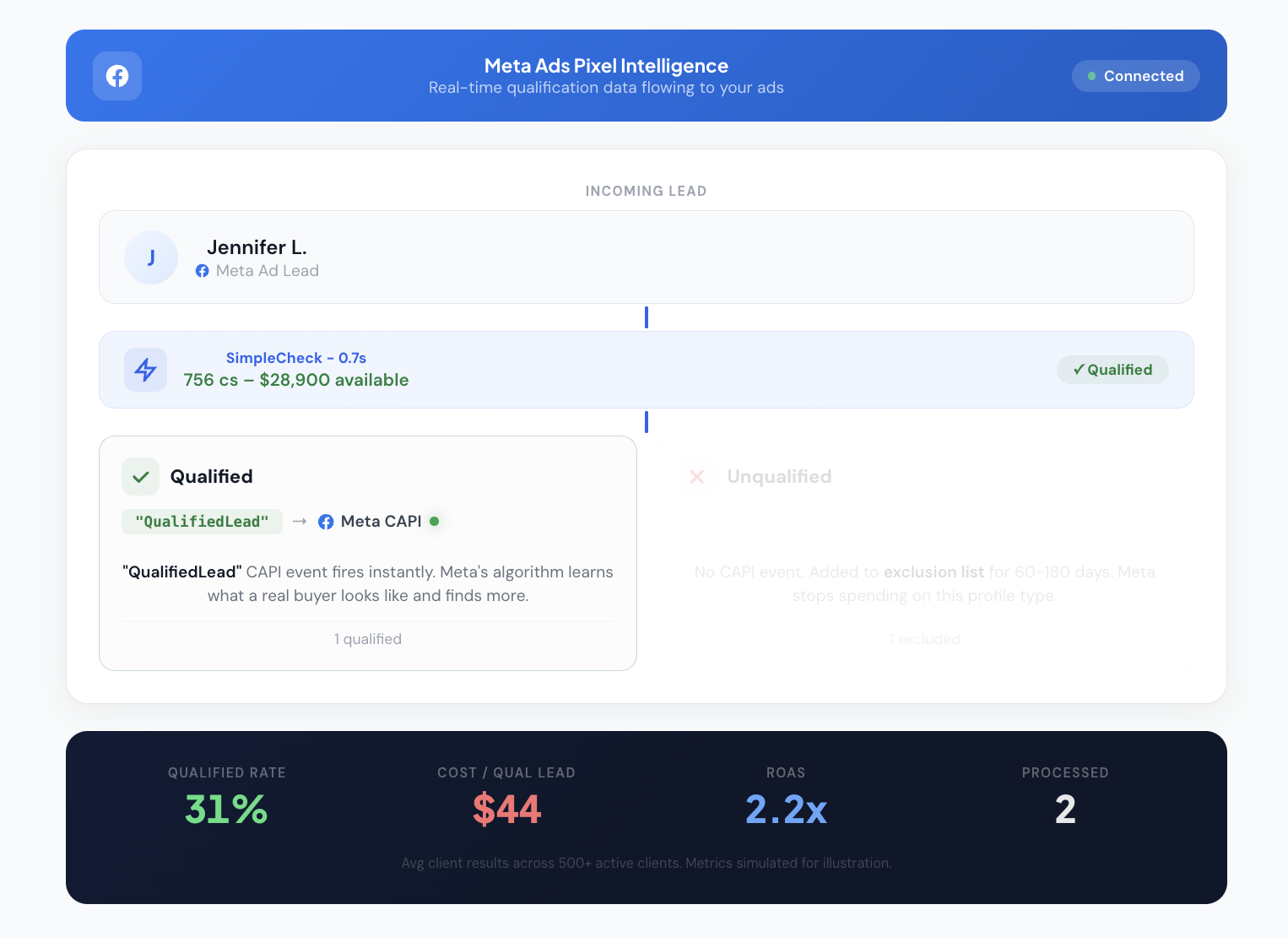1288x937 pixels.
Task: Click the QUALIFIED RATE label
Action: [x=227, y=772]
